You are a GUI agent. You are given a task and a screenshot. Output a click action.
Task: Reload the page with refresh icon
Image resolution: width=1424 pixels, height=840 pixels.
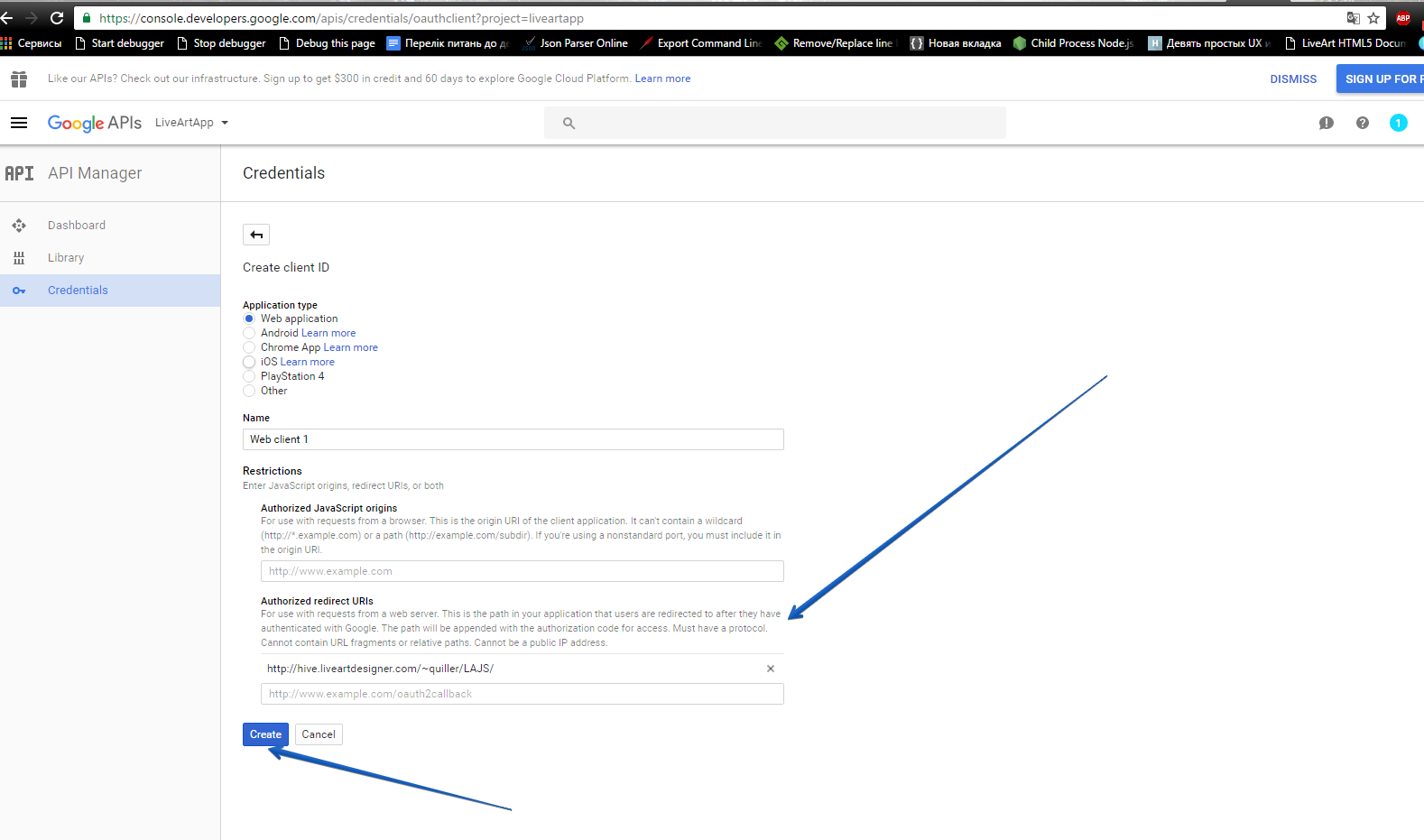pos(57,18)
